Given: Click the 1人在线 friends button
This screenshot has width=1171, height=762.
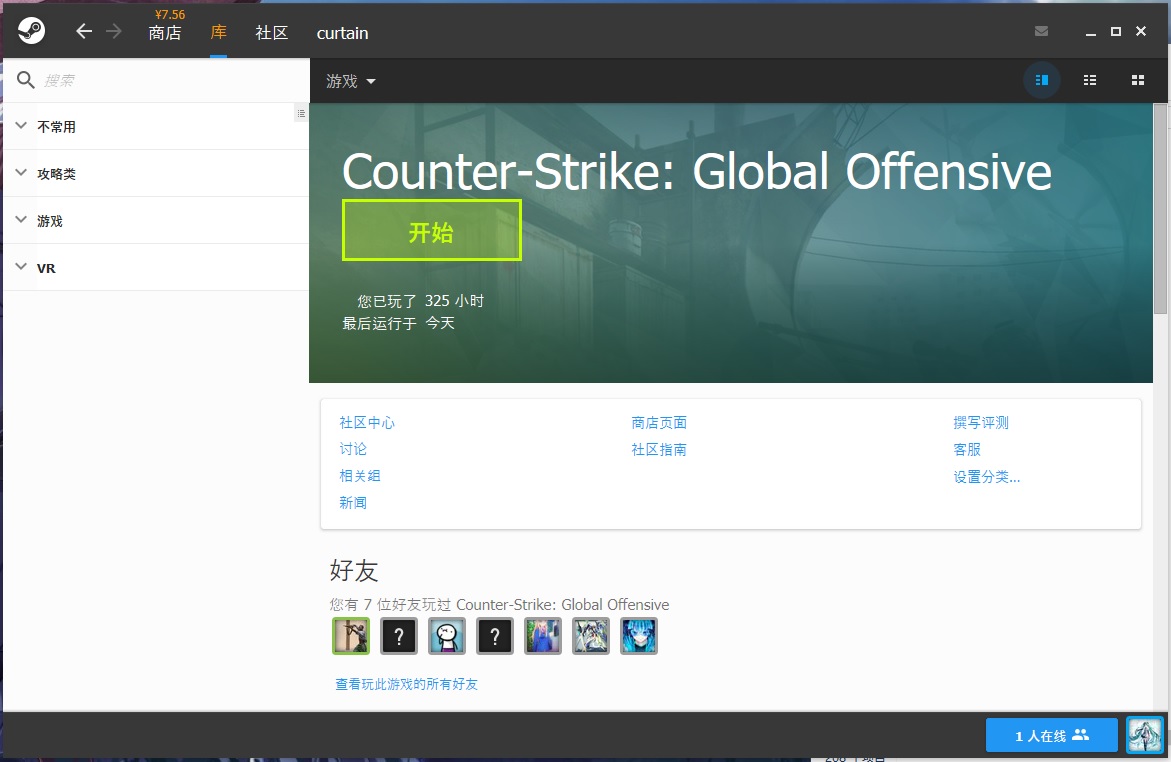Looking at the screenshot, I should pos(1051,734).
